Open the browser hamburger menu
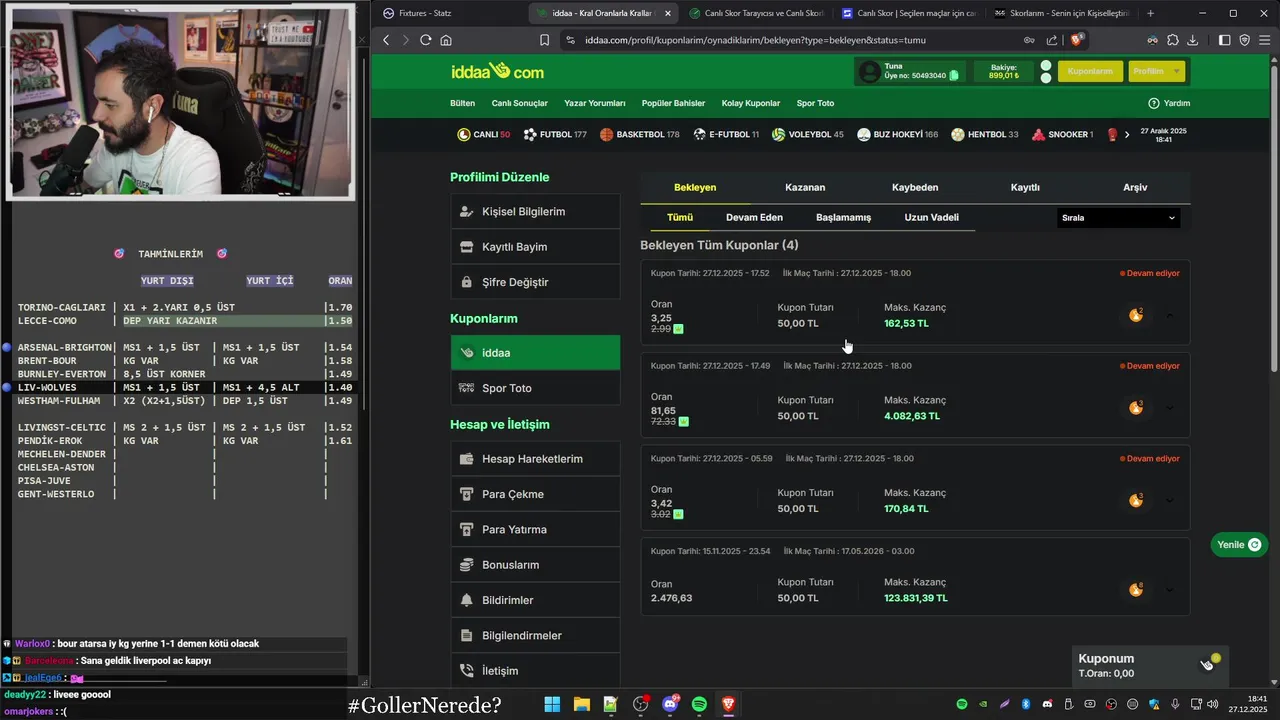The height and width of the screenshot is (720, 1280). (1264, 40)
